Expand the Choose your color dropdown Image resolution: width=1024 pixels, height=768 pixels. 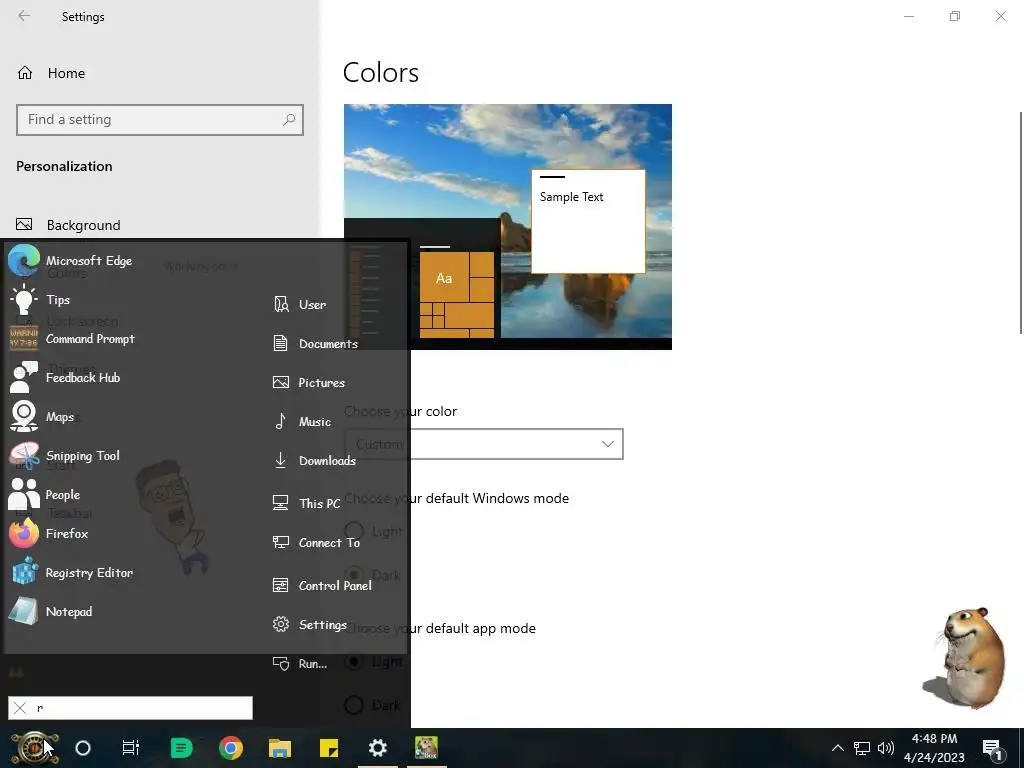point(483,444)
